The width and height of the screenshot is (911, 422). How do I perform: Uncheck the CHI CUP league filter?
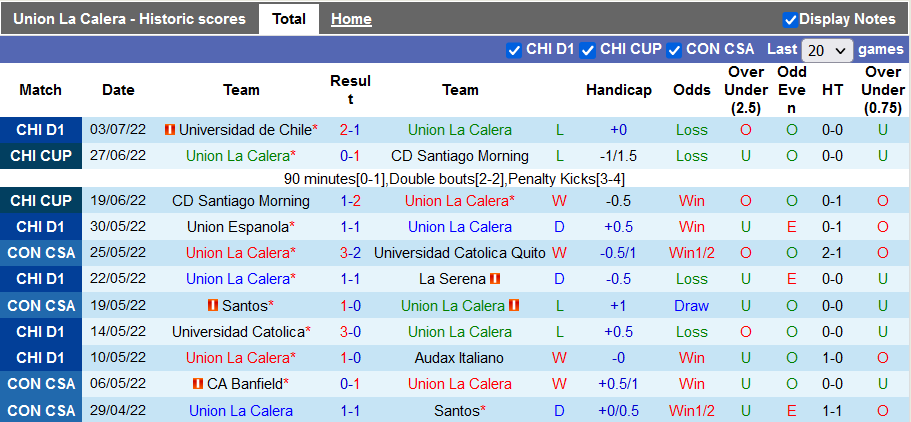(x=588, y=50)
